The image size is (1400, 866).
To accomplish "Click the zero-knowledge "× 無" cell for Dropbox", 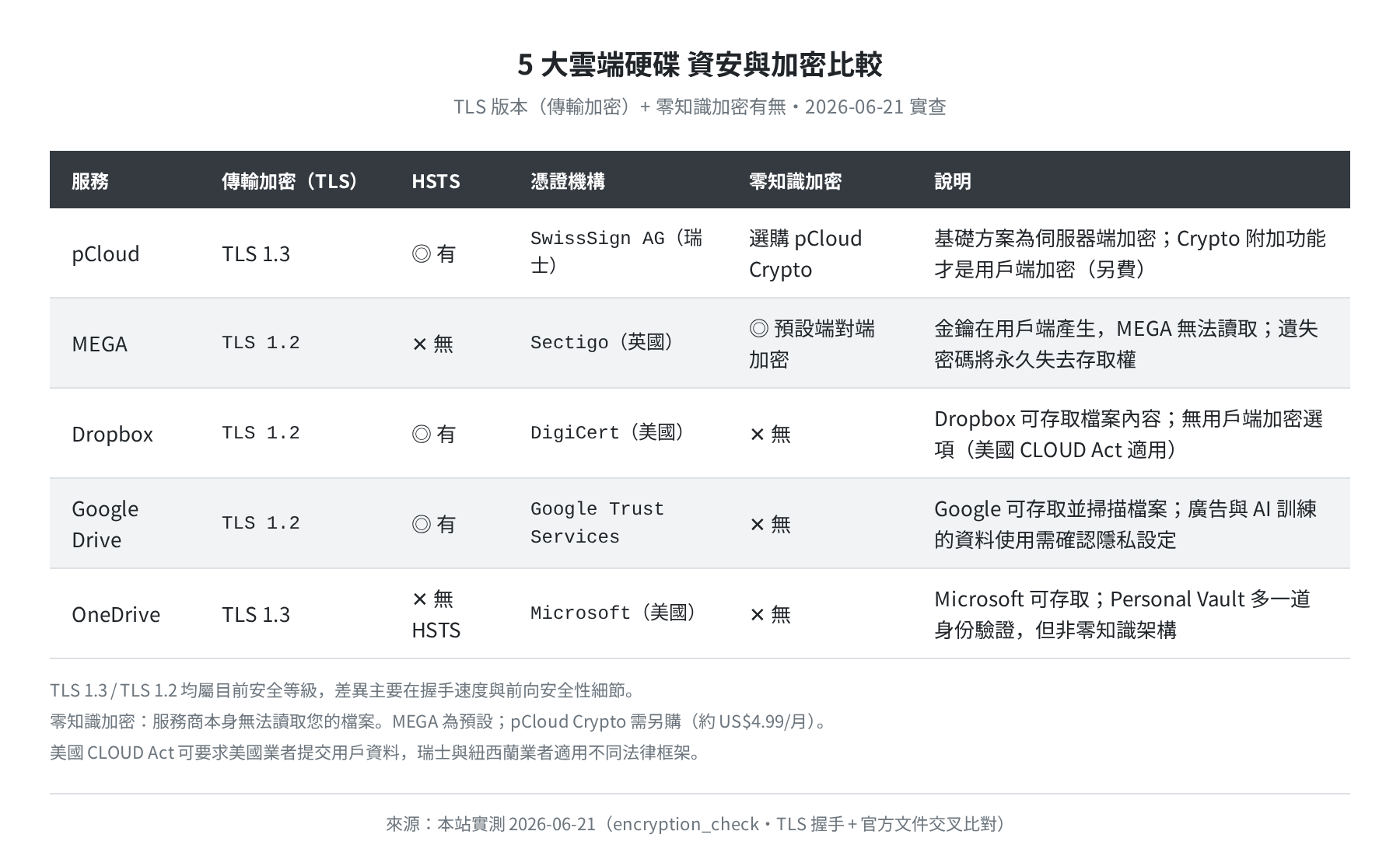I will pos(770,434).
